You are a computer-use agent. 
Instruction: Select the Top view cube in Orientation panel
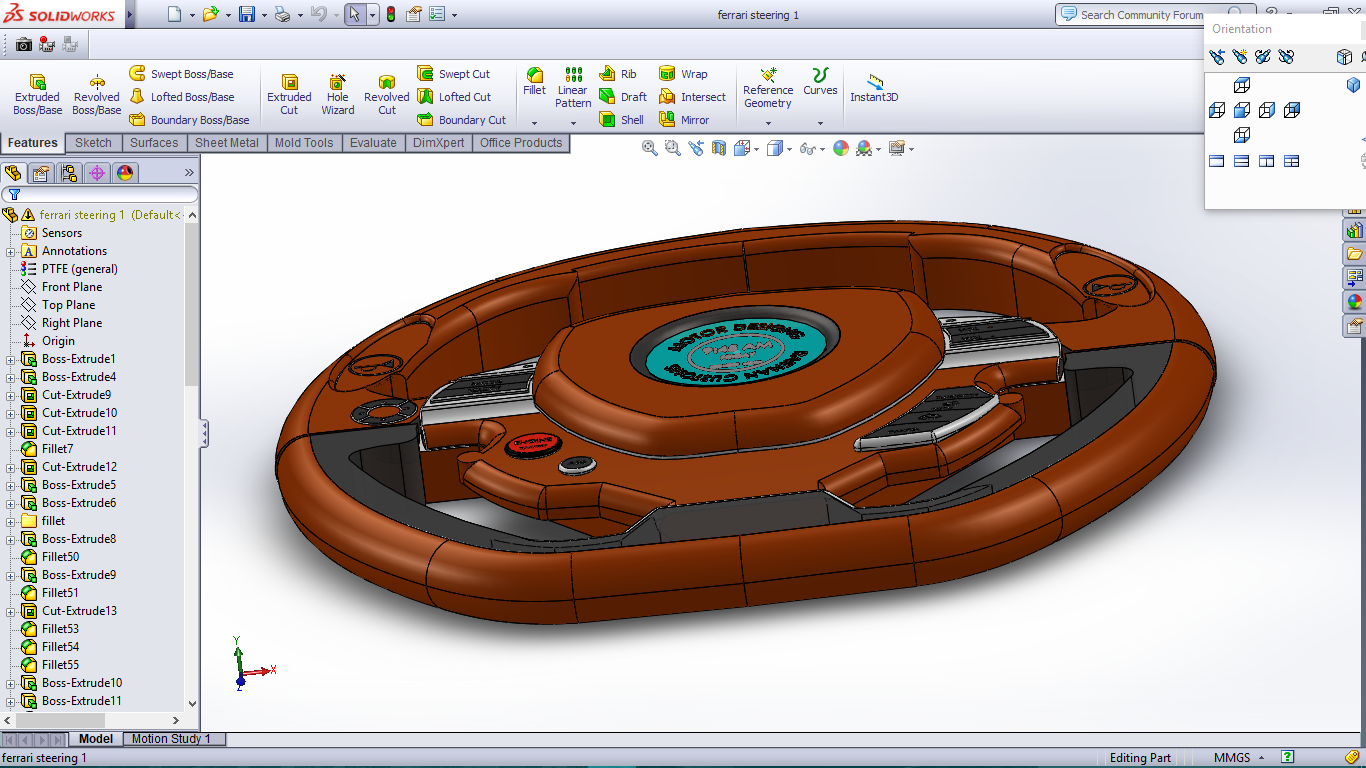pos(1242,85)
